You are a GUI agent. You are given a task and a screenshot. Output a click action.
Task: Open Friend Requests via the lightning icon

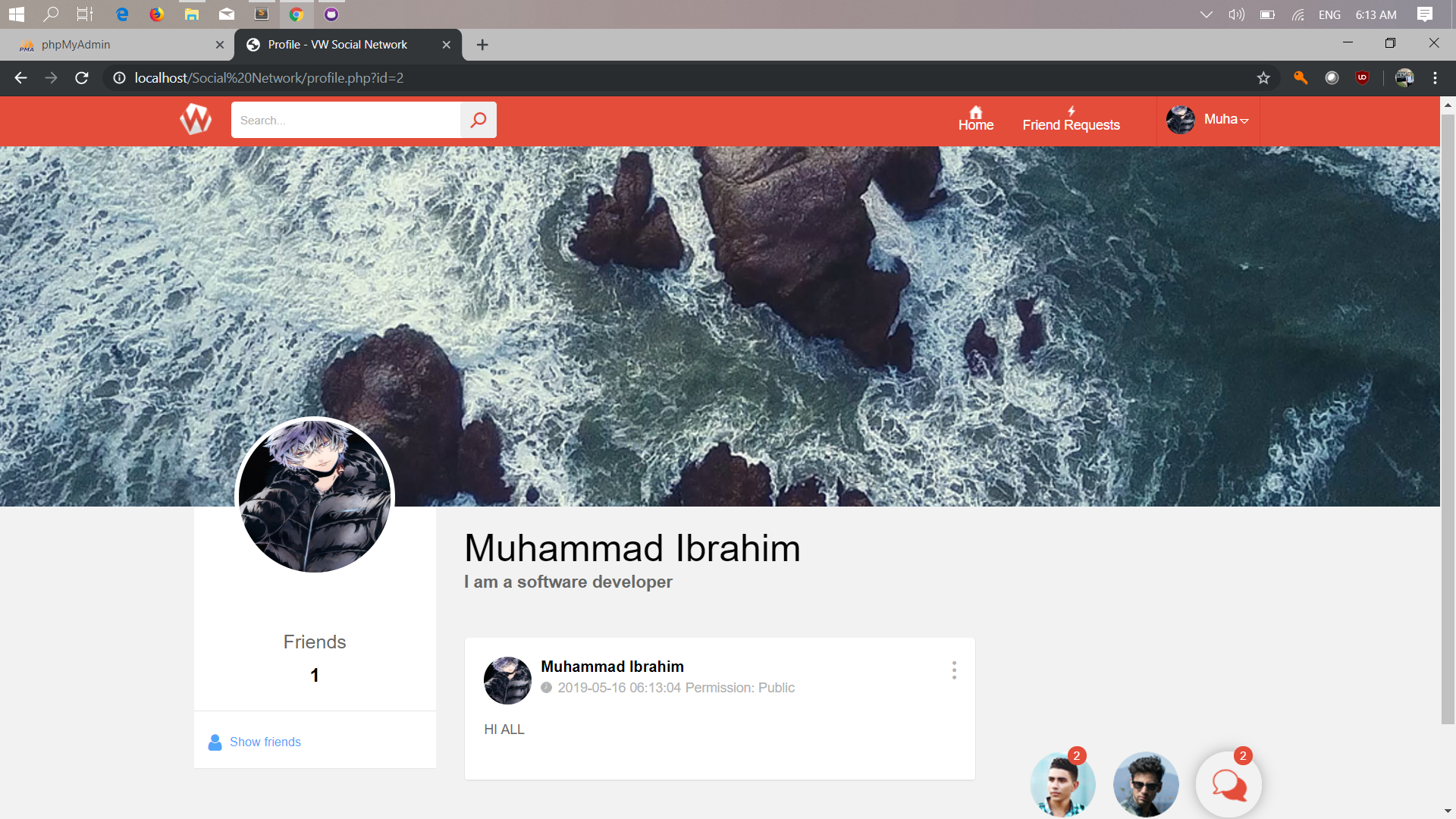tap(1071, 110)
